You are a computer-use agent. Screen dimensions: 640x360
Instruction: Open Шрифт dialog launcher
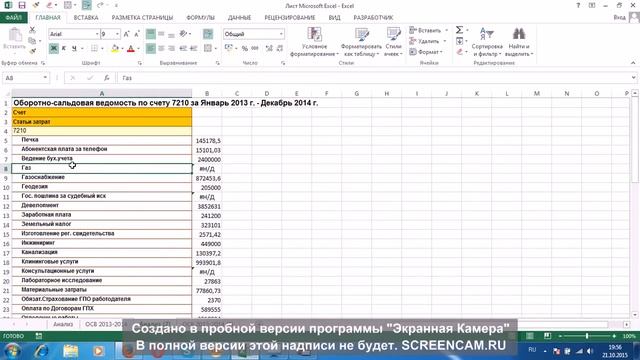click(x=140, y=63)
